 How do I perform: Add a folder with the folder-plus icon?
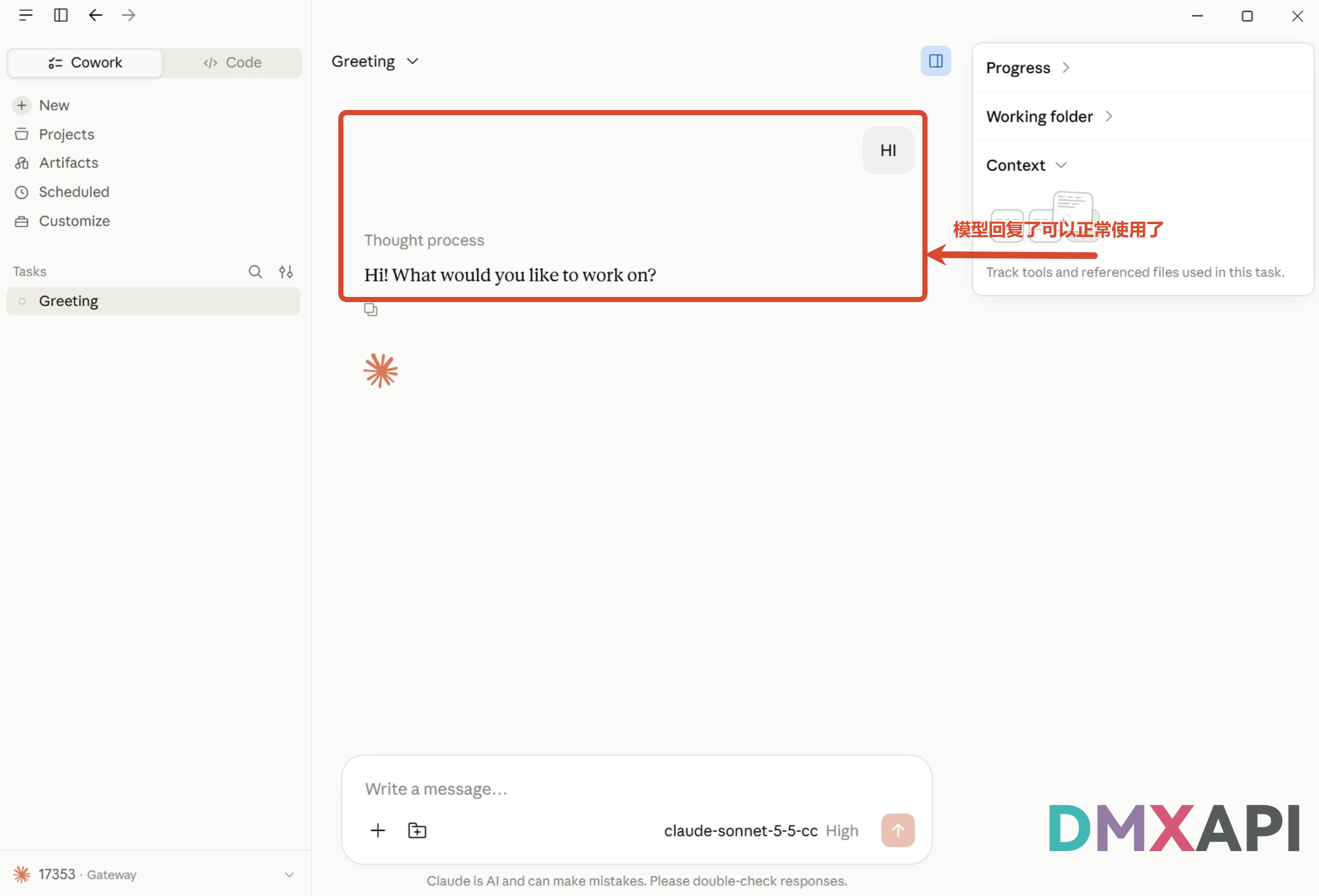coord(417,831)
